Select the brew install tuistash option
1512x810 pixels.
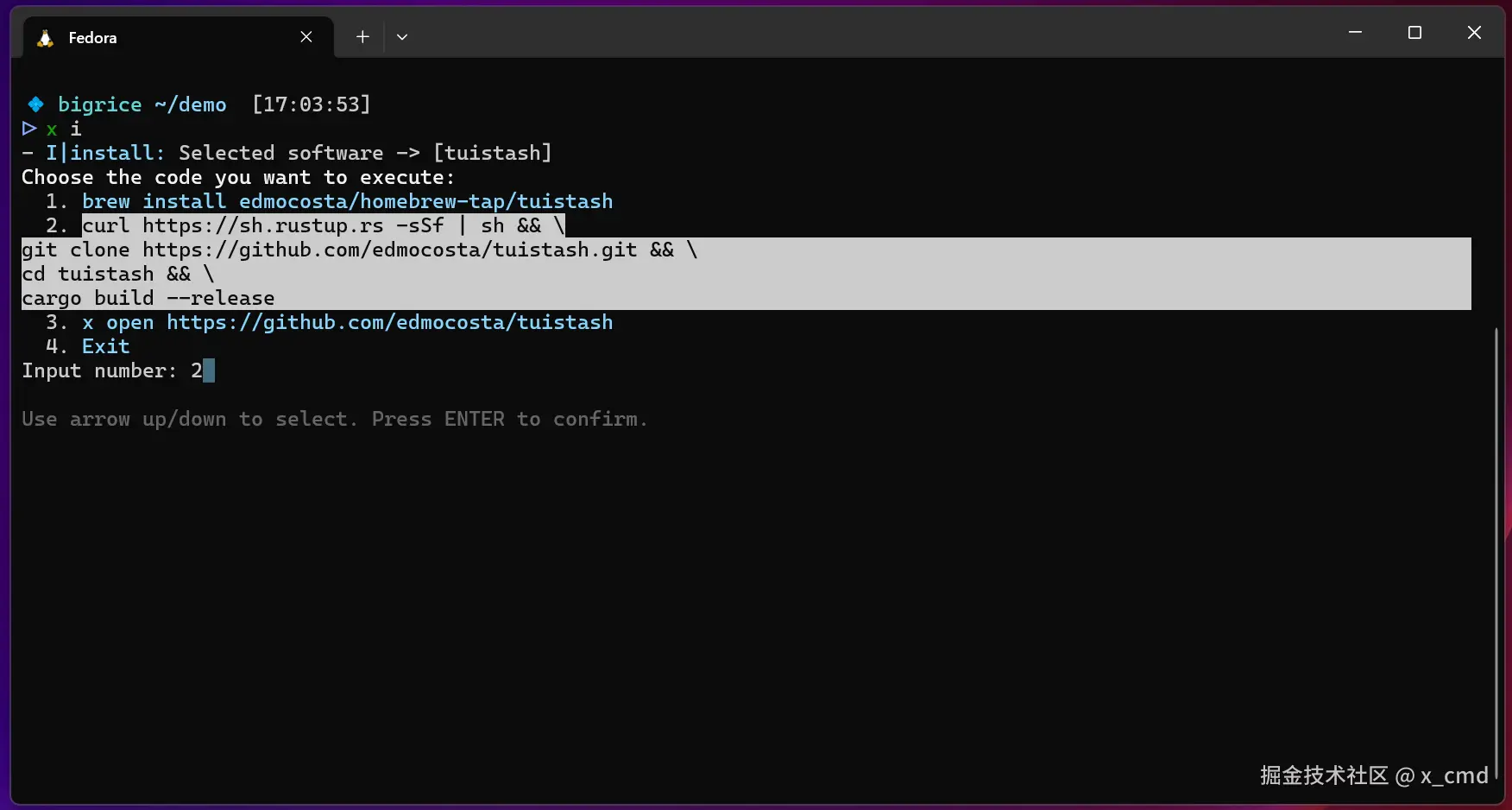[347, 201]
